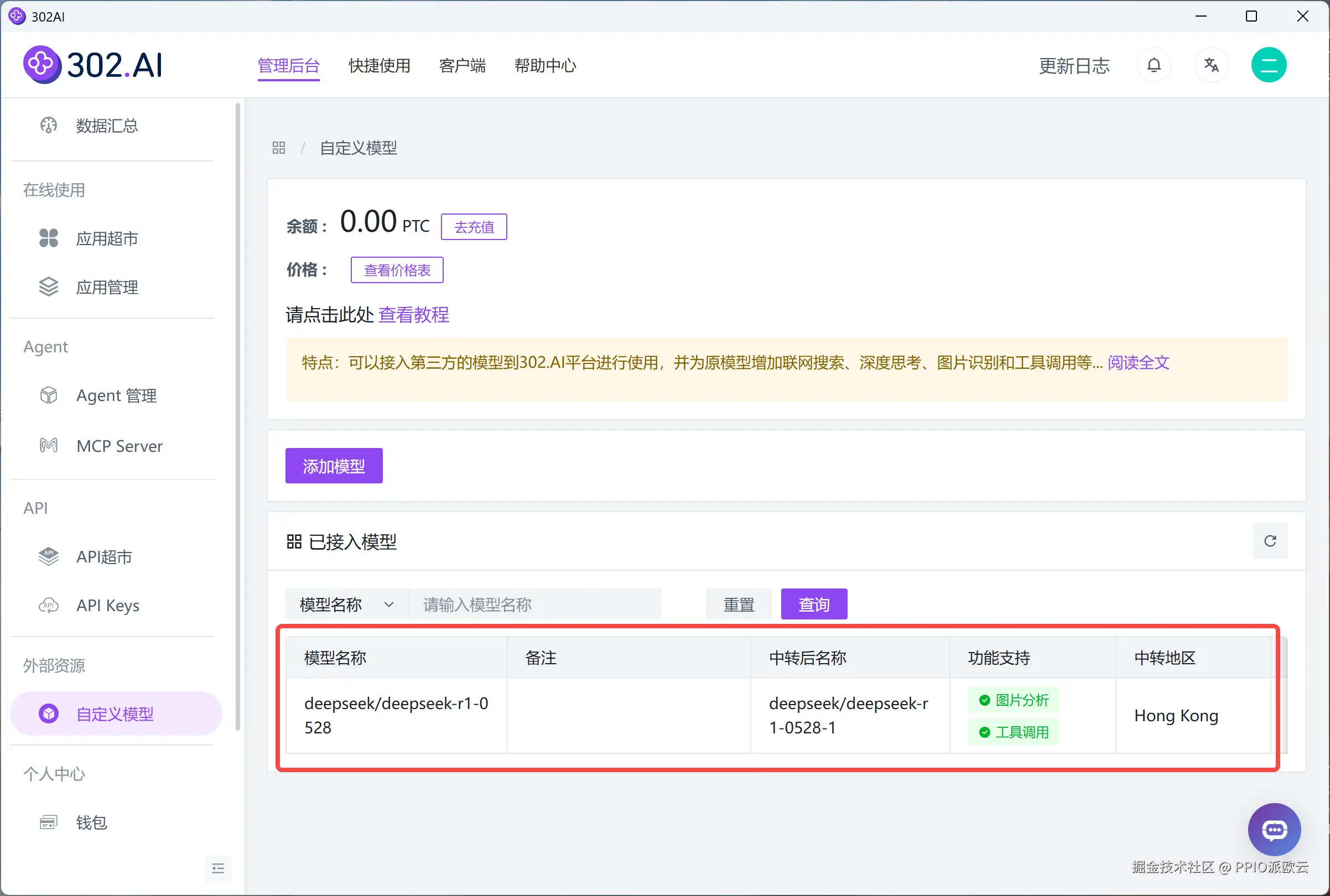Click the 添加模型 button
This screenshot has height=896, width=1330.
(334, 466)
